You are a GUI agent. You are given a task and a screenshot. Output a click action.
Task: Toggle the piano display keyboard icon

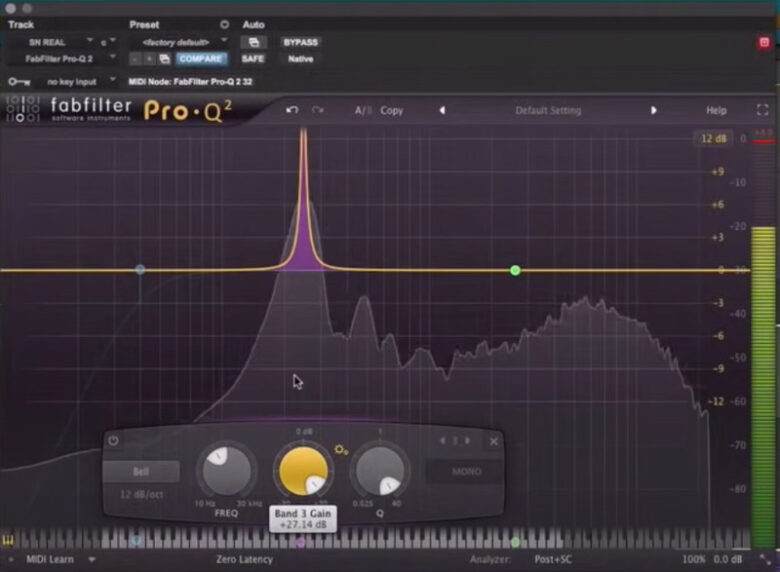tap(8, 540)
